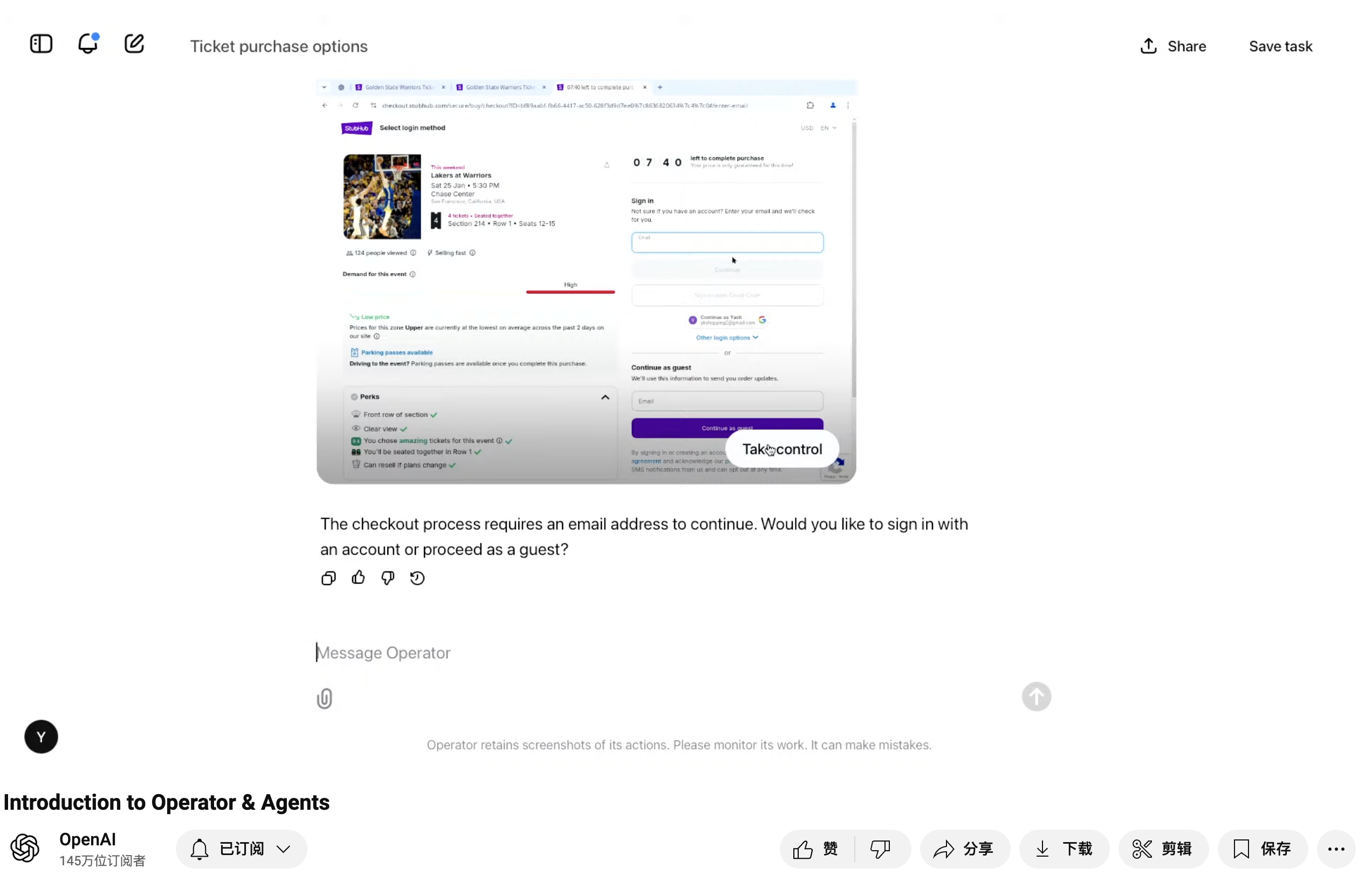Toggle the sidebar panel icon
The height and width of the screenshot is (882, 1372).
pyautogui.click(x=40, y=44)
